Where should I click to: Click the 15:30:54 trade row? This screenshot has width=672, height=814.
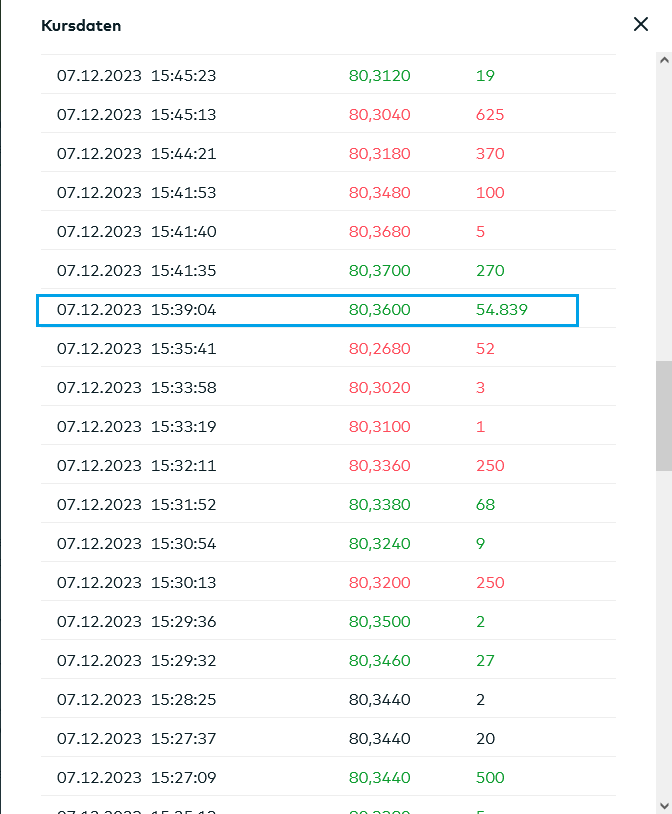[307, 543]
